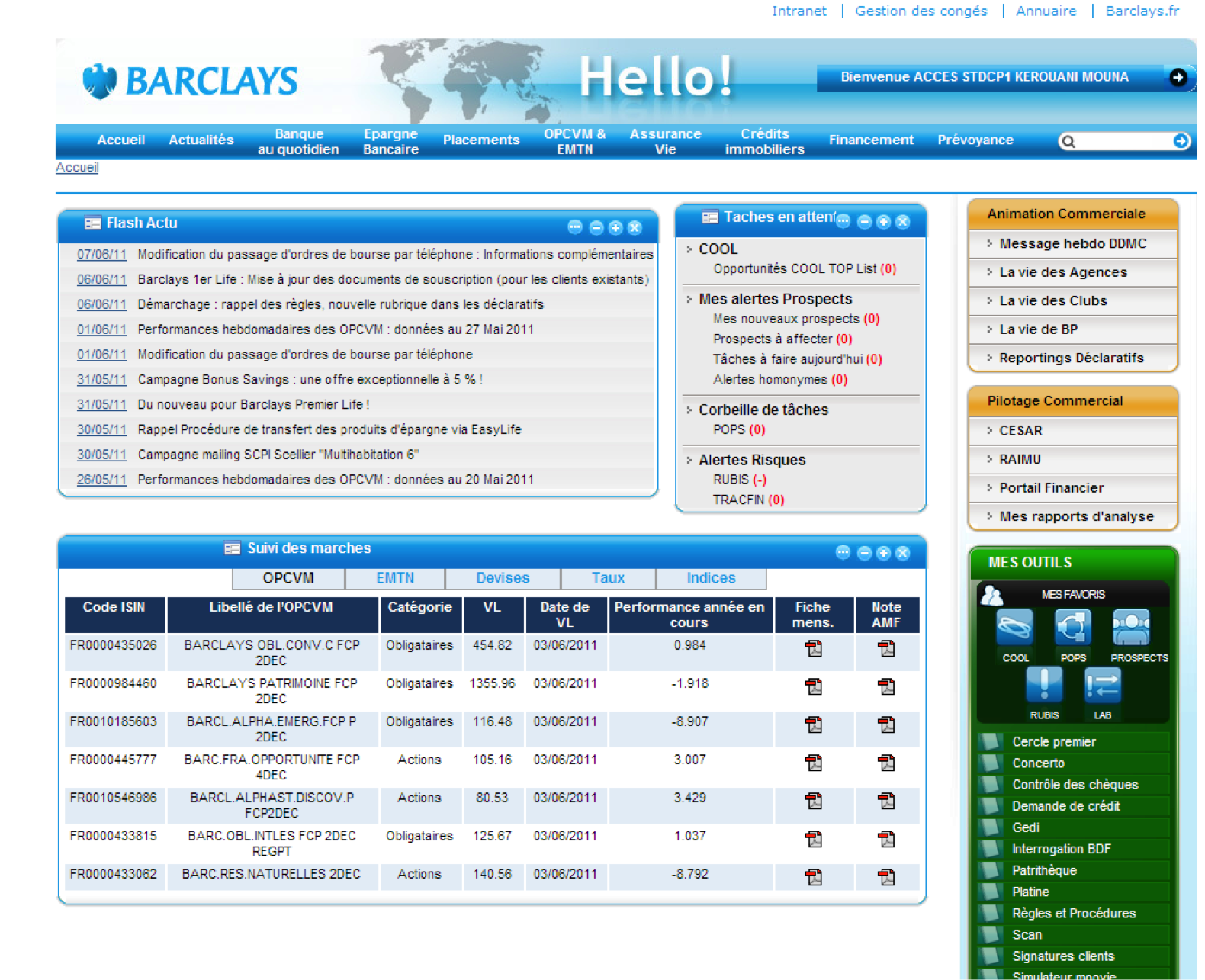Open Opportunités COOL TOP List
This screenshot has width=1205, height=980.
coord(804,268)
